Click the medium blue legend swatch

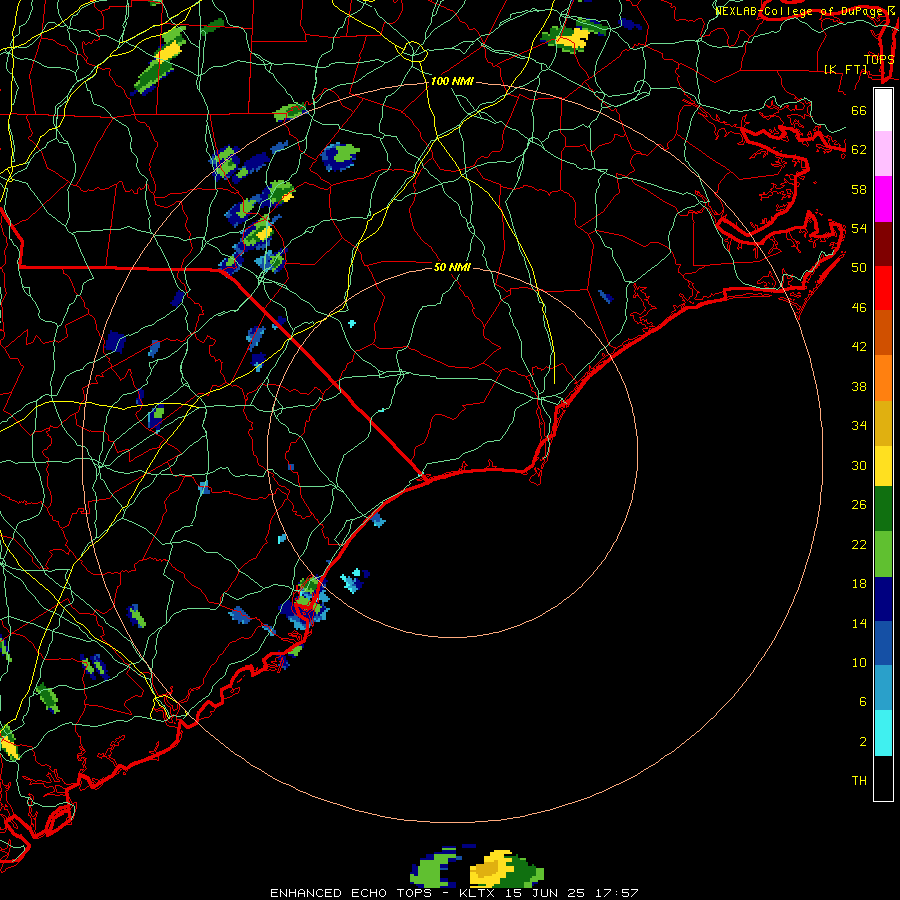click(883, 643)
